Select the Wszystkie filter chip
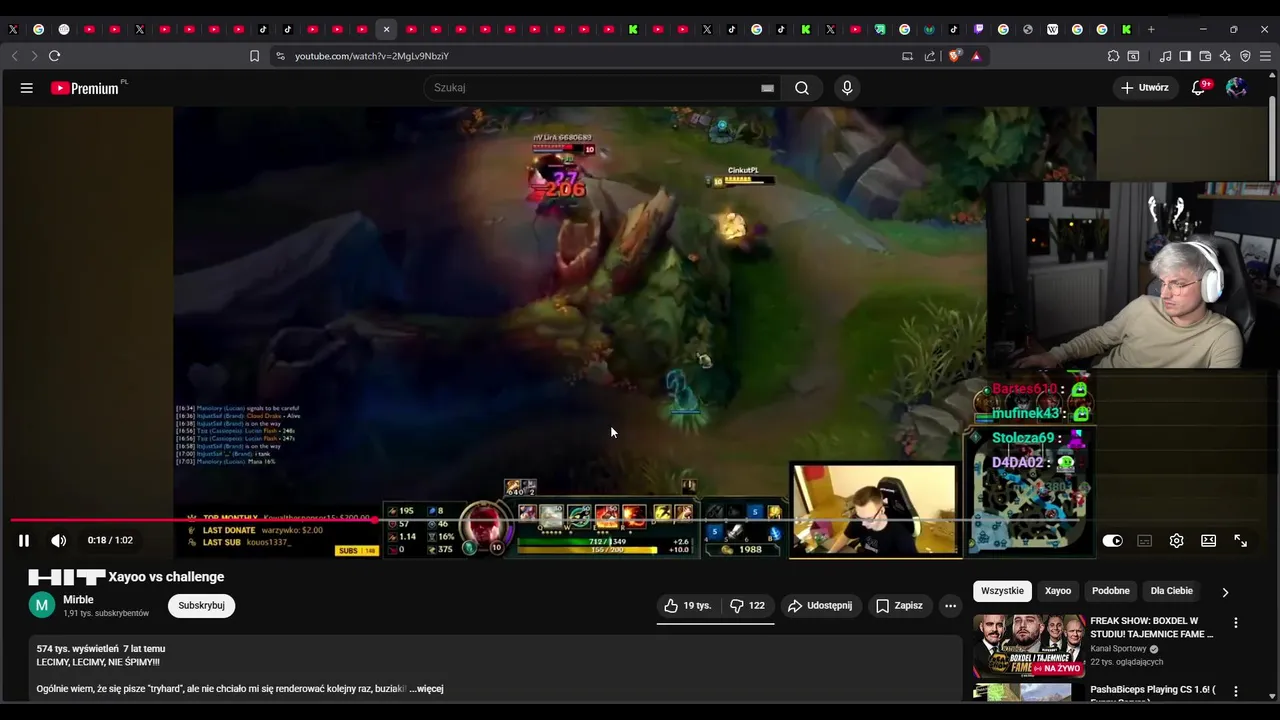The height and width of the screenshot is (720, 1280). pos(1002,591)
